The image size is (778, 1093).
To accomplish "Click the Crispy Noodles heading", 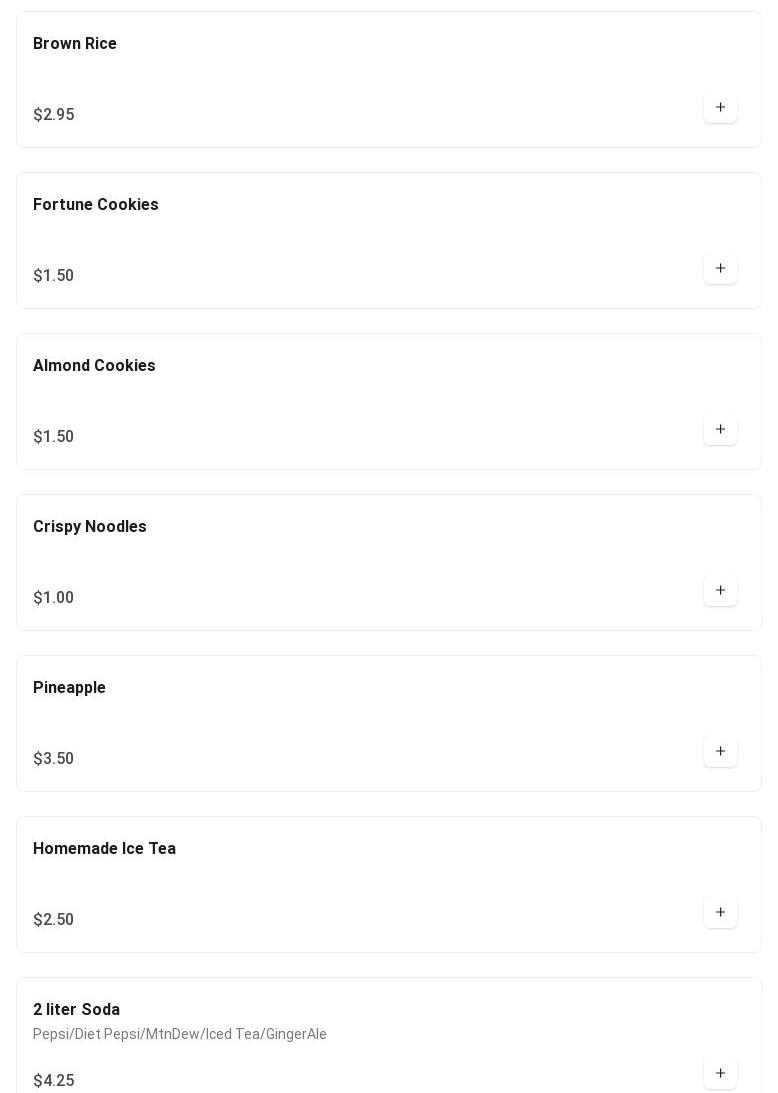I will click(90, 526).
